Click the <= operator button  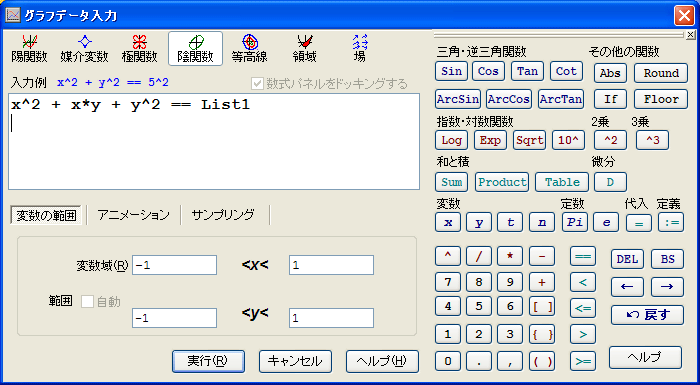(x=583, y=308)
